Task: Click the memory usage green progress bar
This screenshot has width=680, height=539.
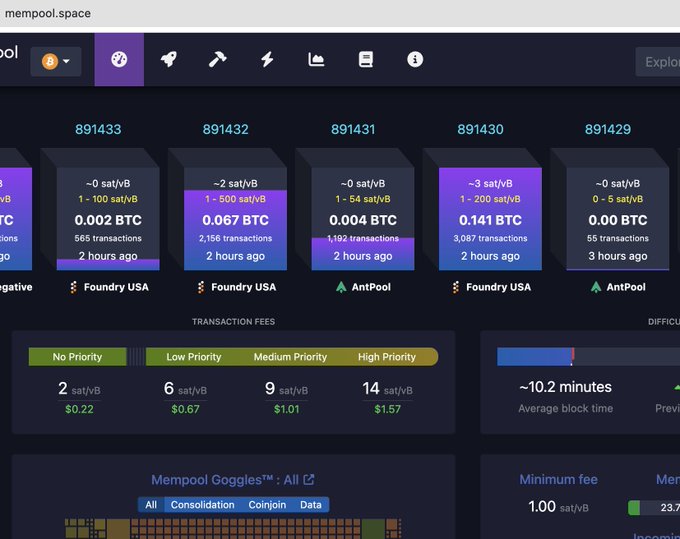Action: click(x=634, y=508)
